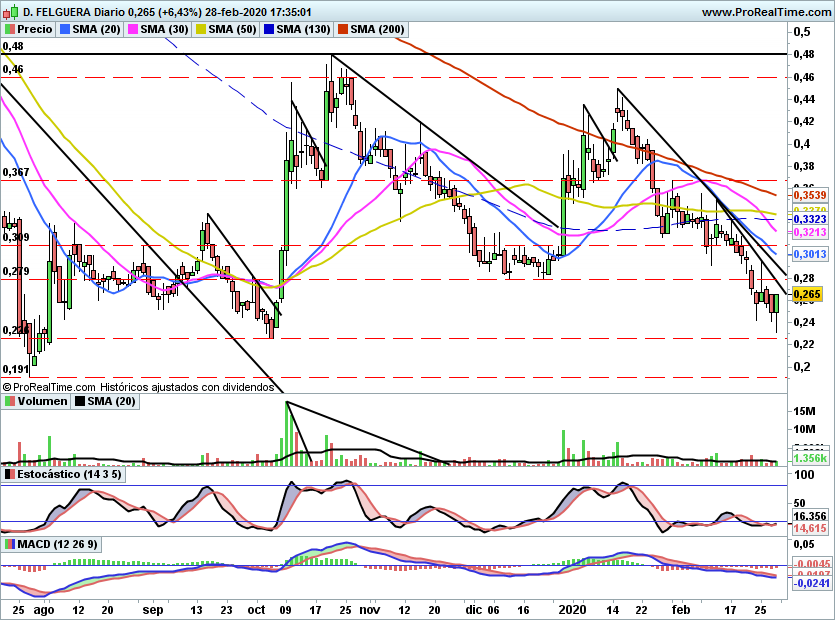Select the magenta SMA (30) legend swatch
This screenshot has height=620, width=835.
(134, 30)
